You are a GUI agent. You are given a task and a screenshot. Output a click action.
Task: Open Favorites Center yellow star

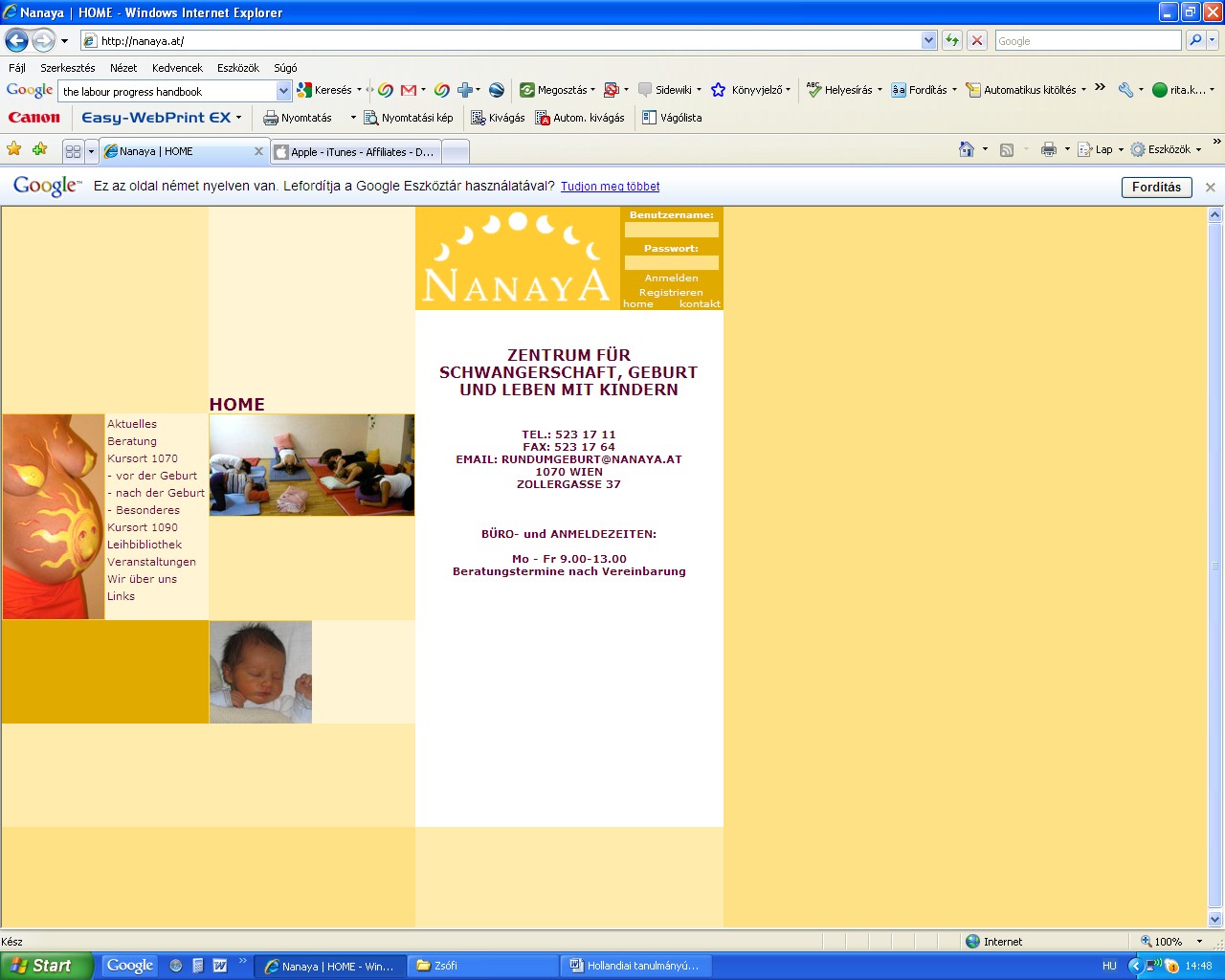coord(13,149)
